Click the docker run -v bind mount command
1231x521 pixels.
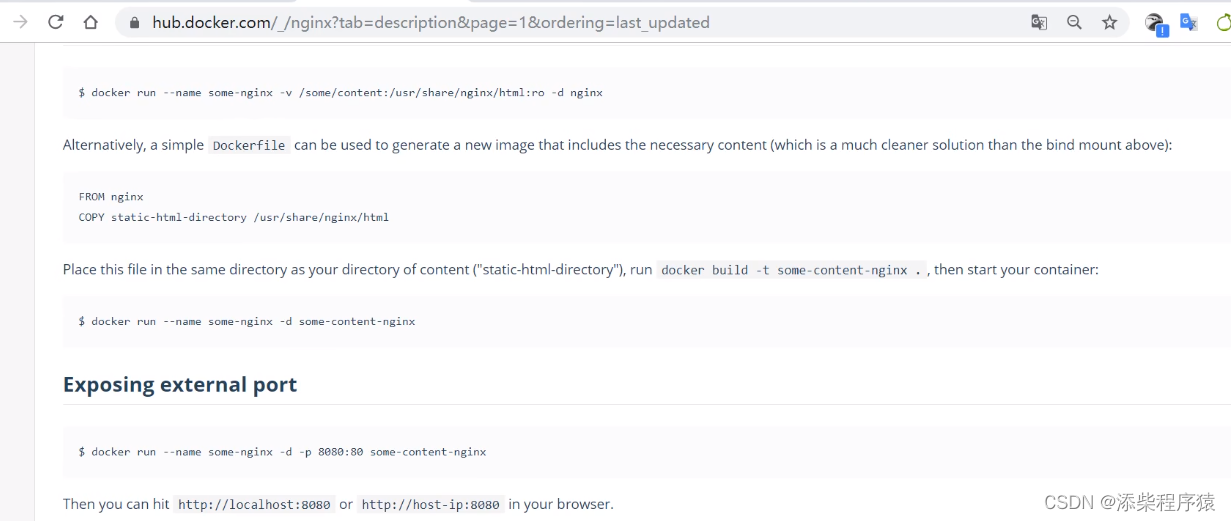coord(340,92)
